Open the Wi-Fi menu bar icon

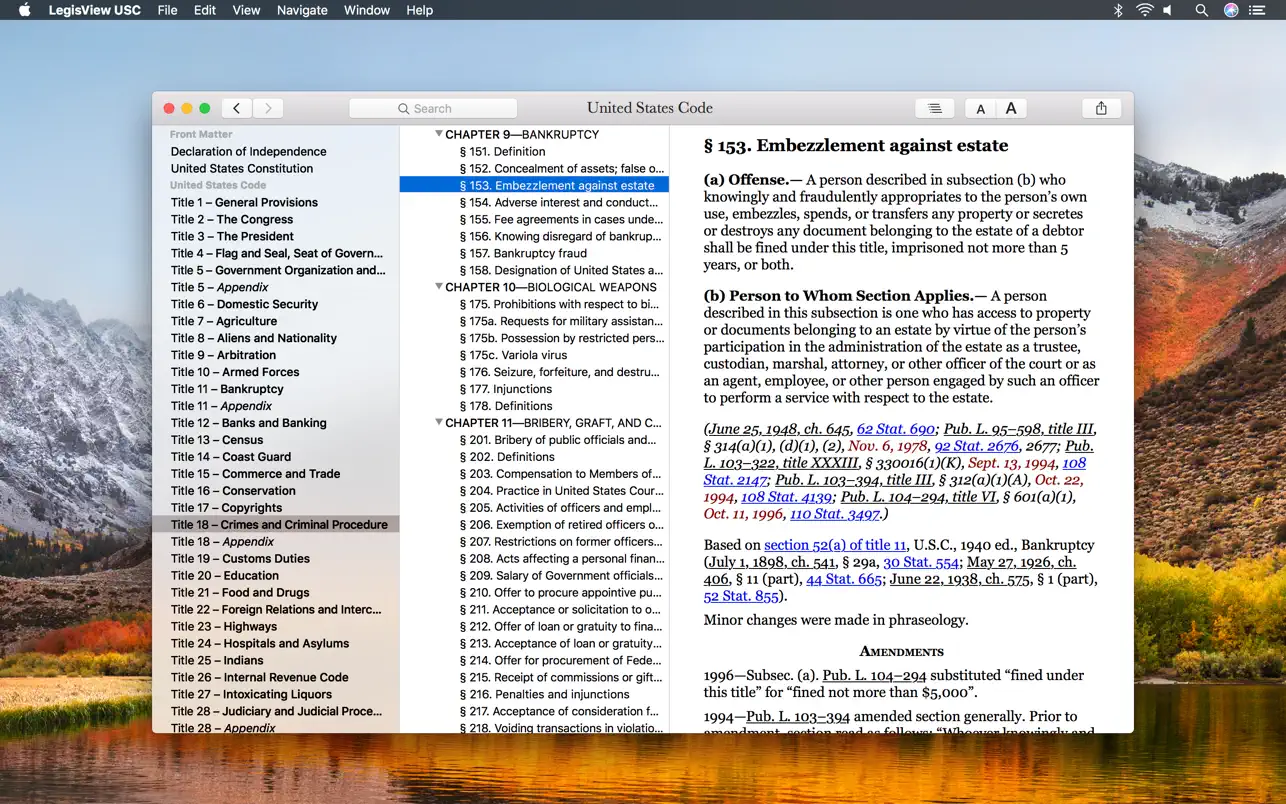tap(1143, 10)
